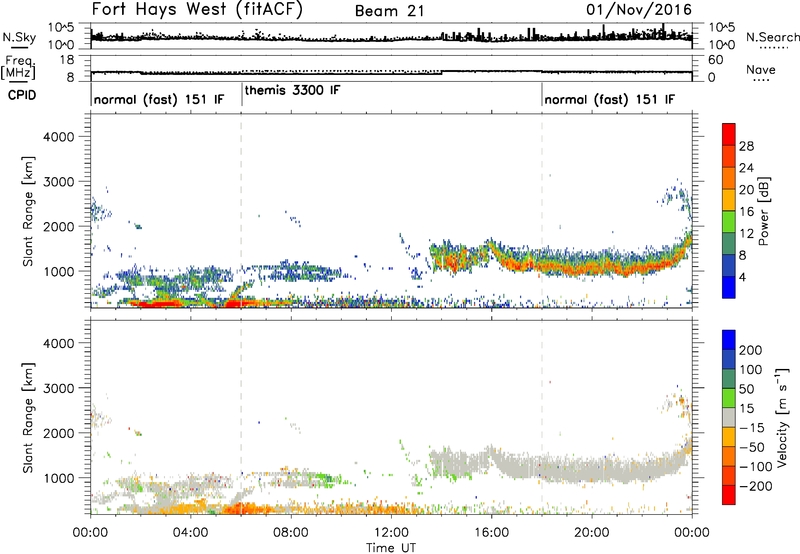The width and height of the screenshot is (800, 554).
Task: Click the '08:00' time axis tick
Action: (291, 533)
